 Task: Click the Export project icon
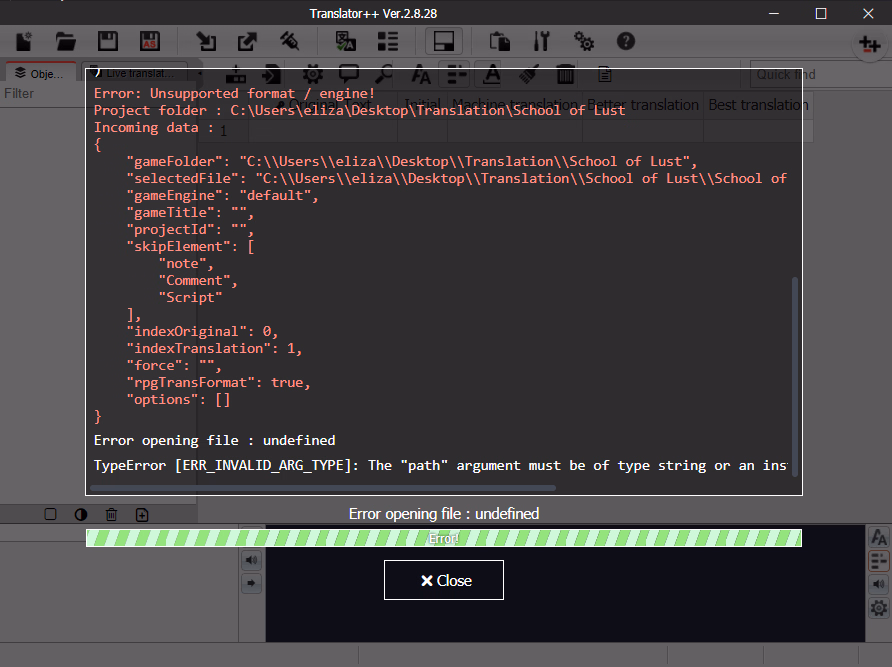(x=247, y=41)
